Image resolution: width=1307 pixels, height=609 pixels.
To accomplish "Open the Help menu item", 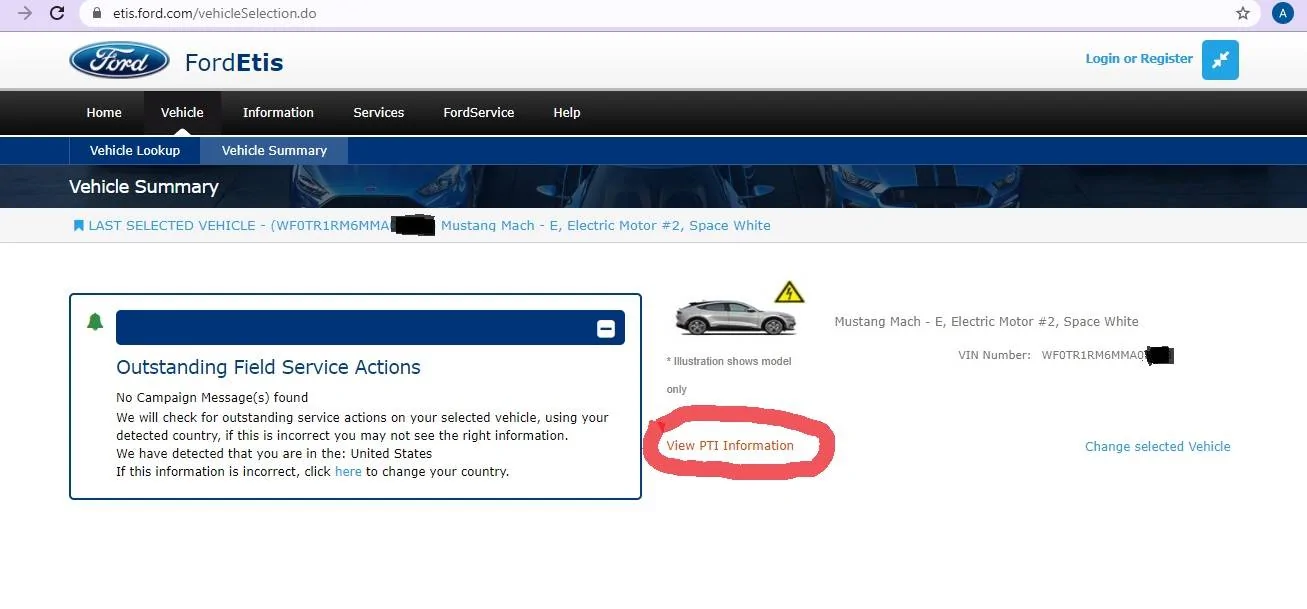I will 567,112.
